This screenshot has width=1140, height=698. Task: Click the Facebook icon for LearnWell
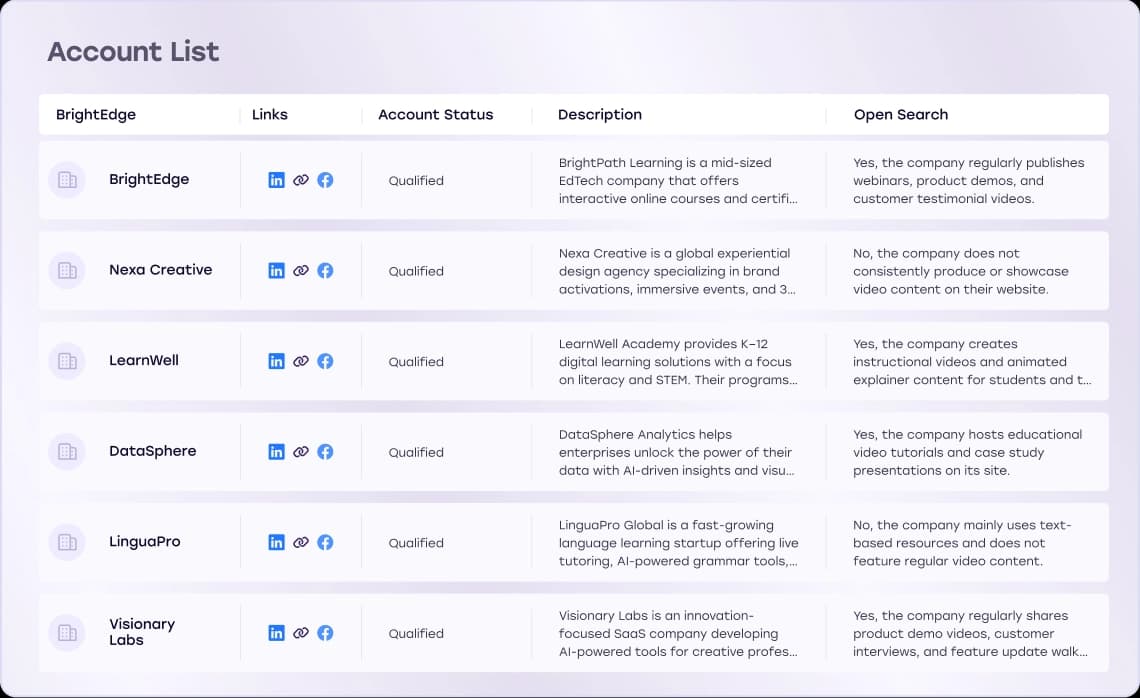pos(325,361)
